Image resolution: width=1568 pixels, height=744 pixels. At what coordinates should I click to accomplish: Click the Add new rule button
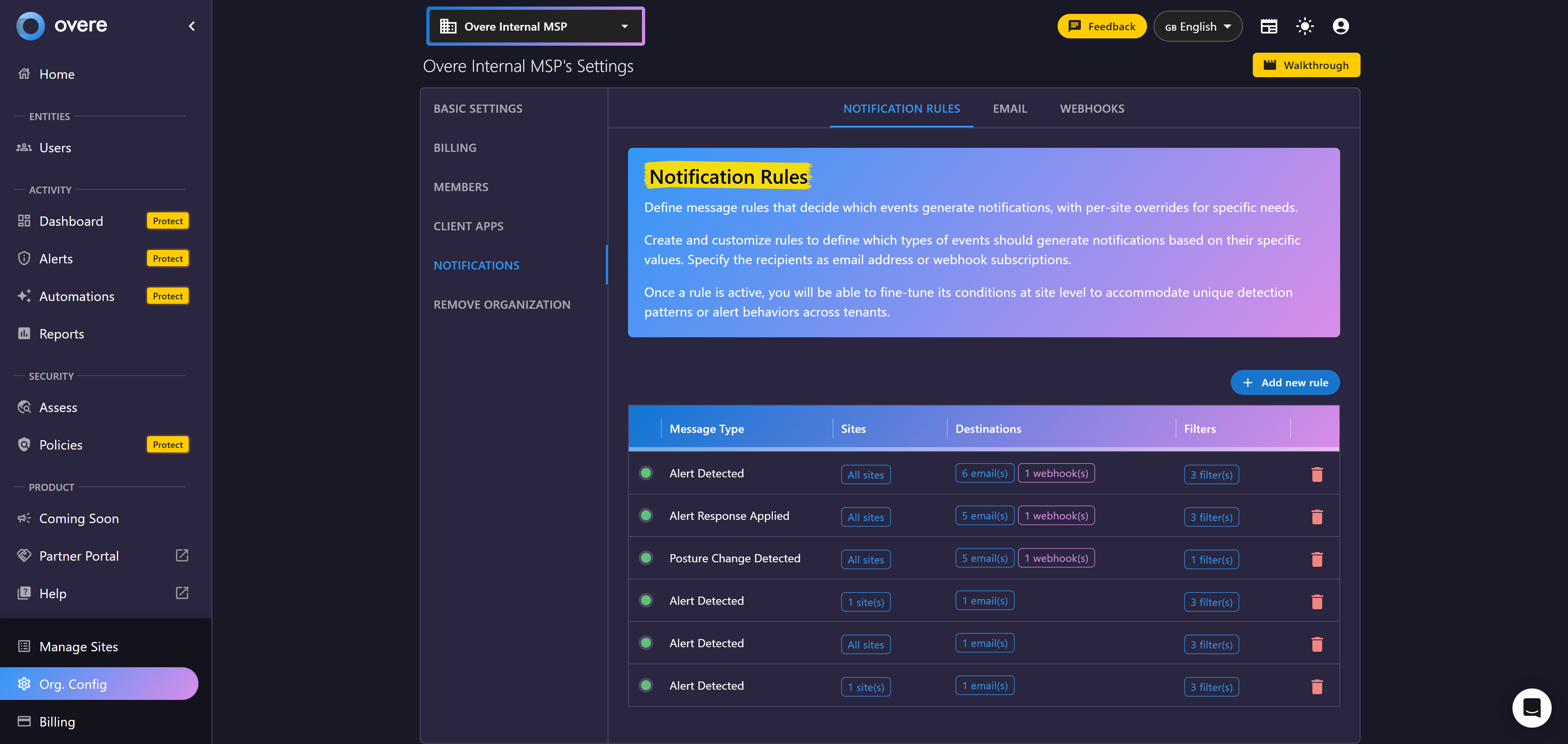pos(1285,382)
